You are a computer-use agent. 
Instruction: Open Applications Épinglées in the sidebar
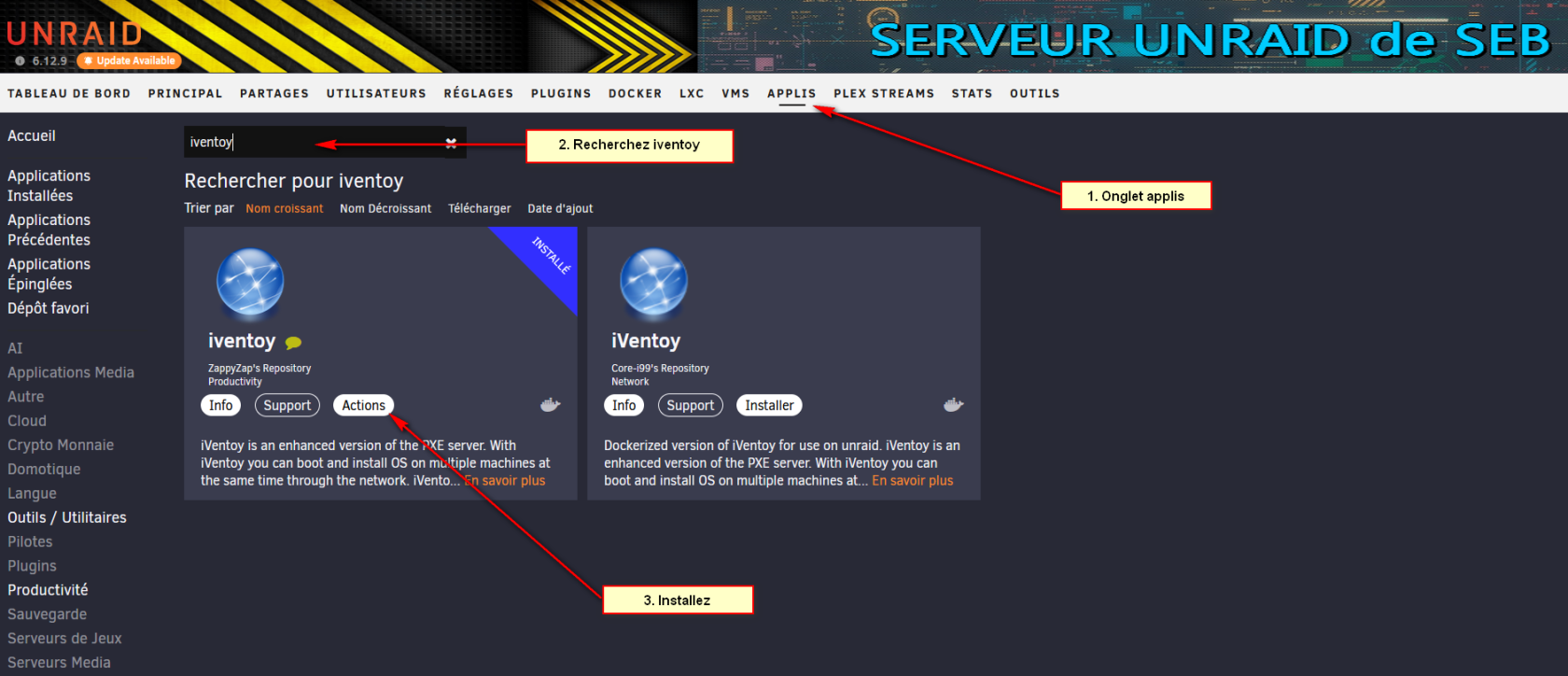[49, 274]
